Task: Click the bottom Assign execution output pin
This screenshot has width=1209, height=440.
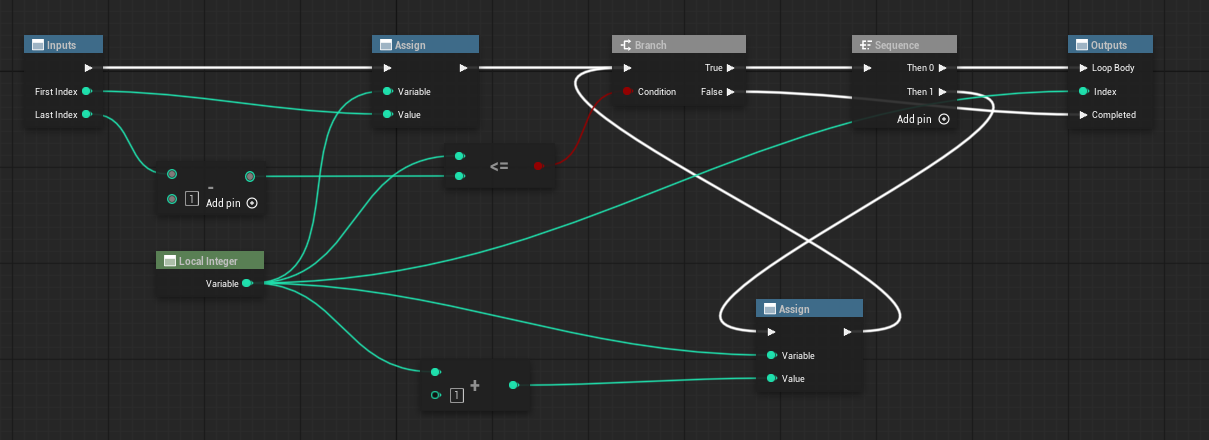Action: click(847, 332)
